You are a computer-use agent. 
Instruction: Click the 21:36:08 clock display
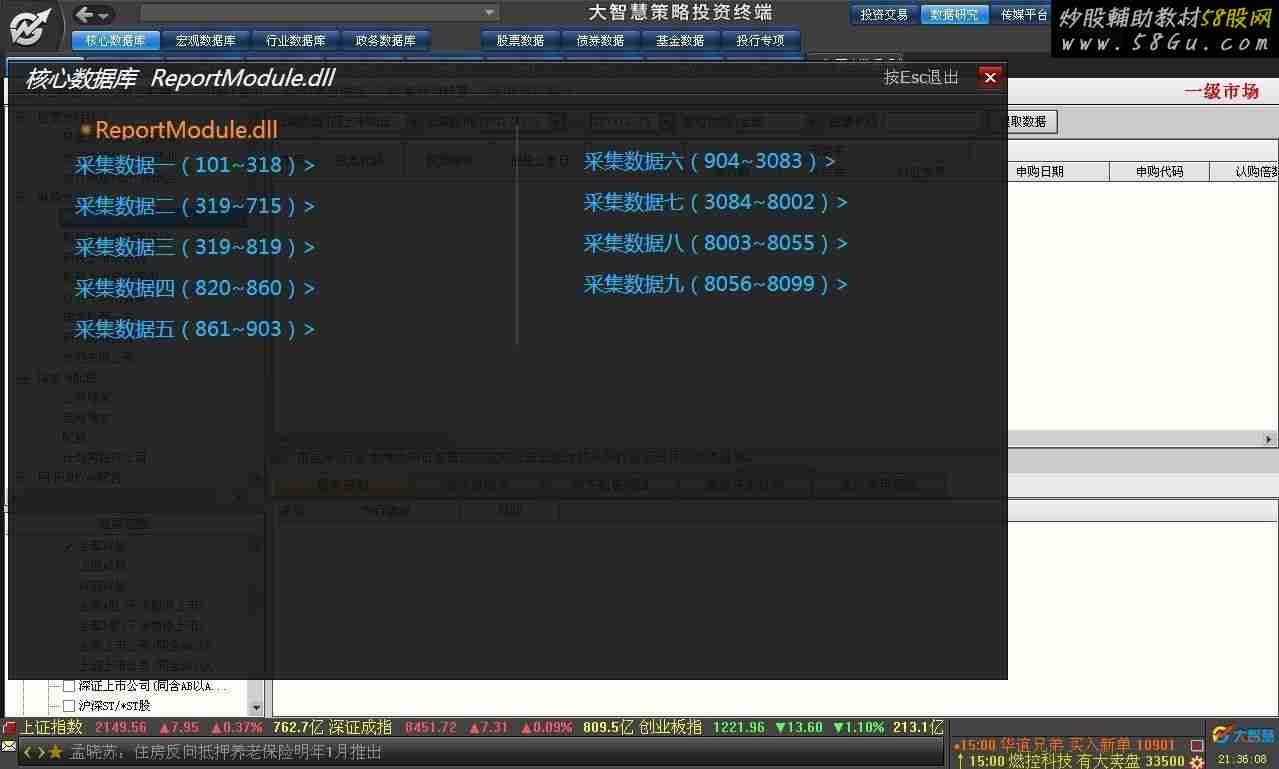[x=1243, y=760]
